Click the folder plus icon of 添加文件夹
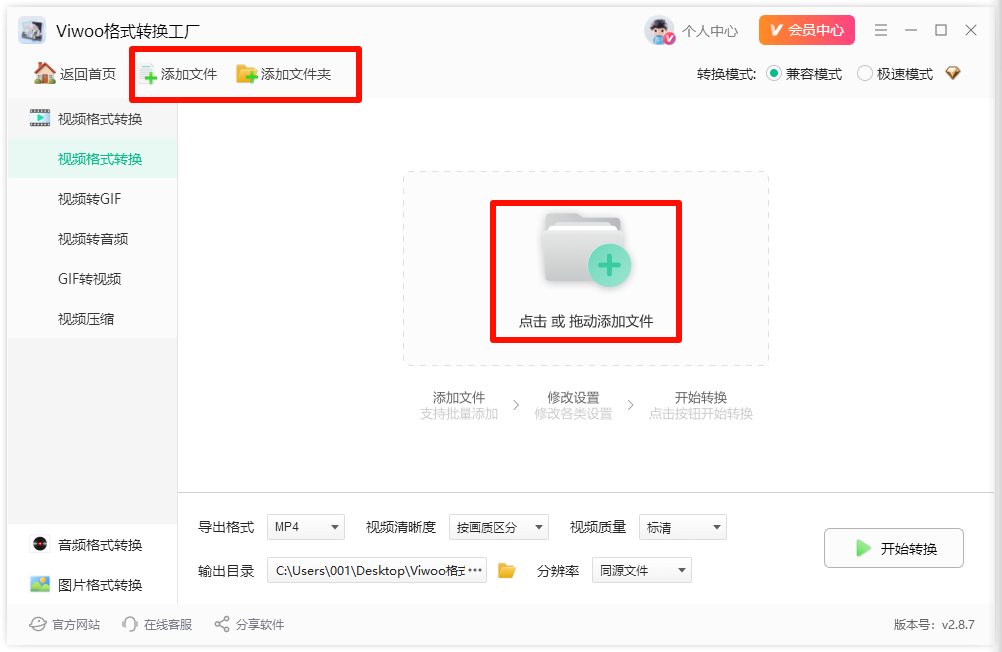This screenshot has width=1002, height=652. (x=247, y=74)
